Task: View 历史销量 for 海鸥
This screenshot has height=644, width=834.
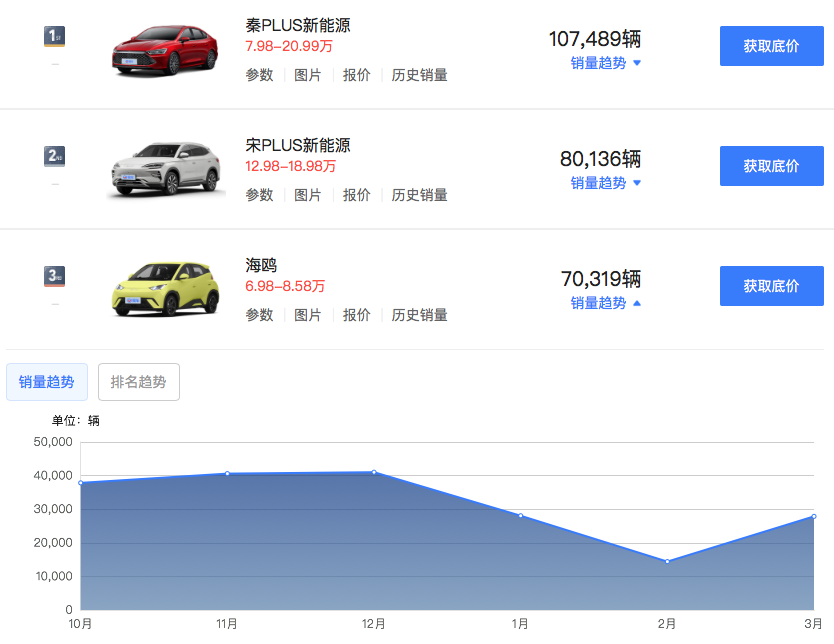Action: (419, 315)
